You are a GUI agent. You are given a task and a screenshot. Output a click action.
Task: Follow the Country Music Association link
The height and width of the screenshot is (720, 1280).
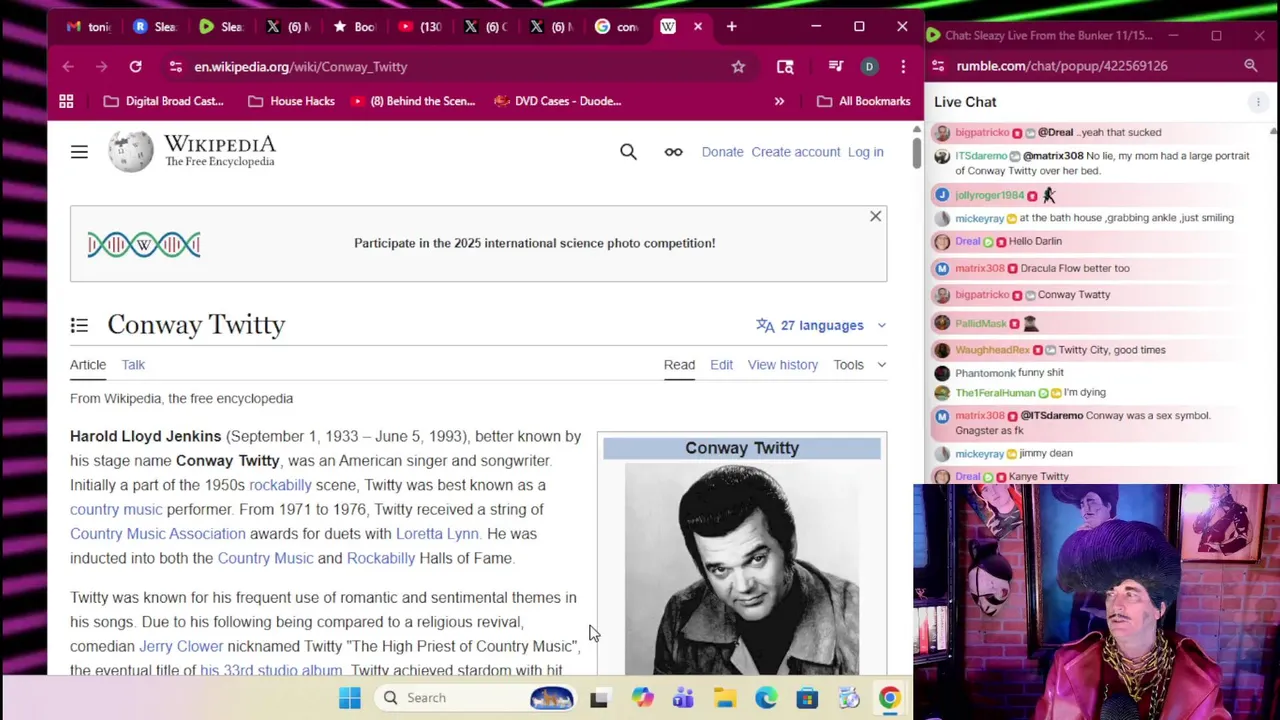[158, 534]
